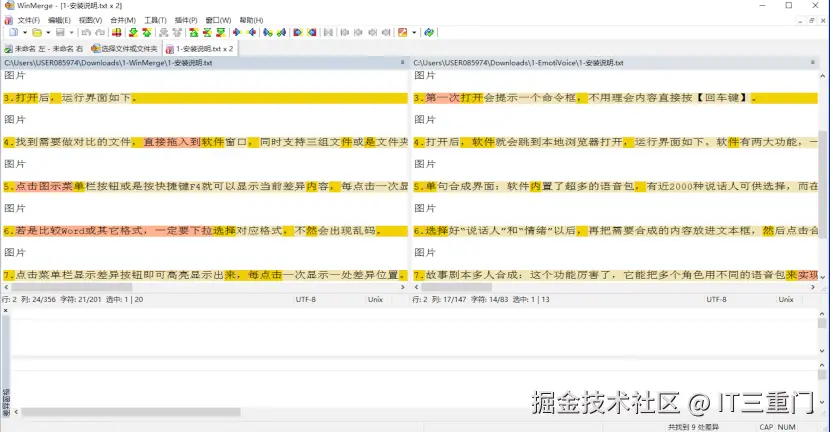Switch to the 选择文件或文件夹 tab

tap(124, 49)
